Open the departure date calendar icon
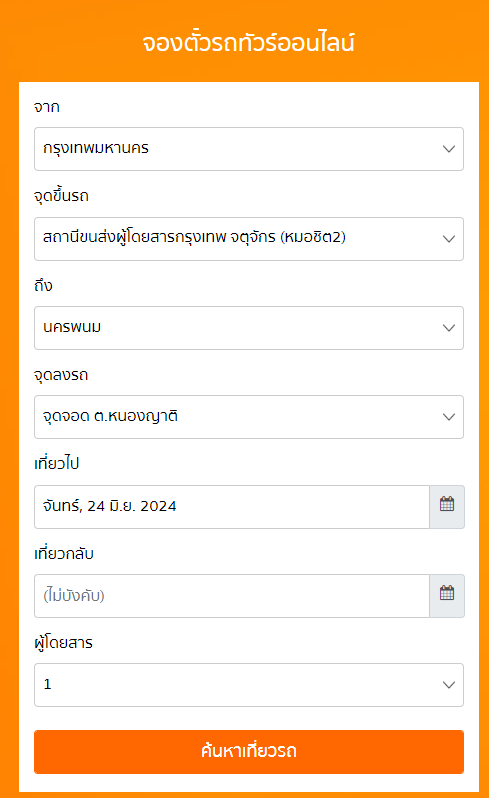This screenshot has height=798, width=489. point(447,507)
